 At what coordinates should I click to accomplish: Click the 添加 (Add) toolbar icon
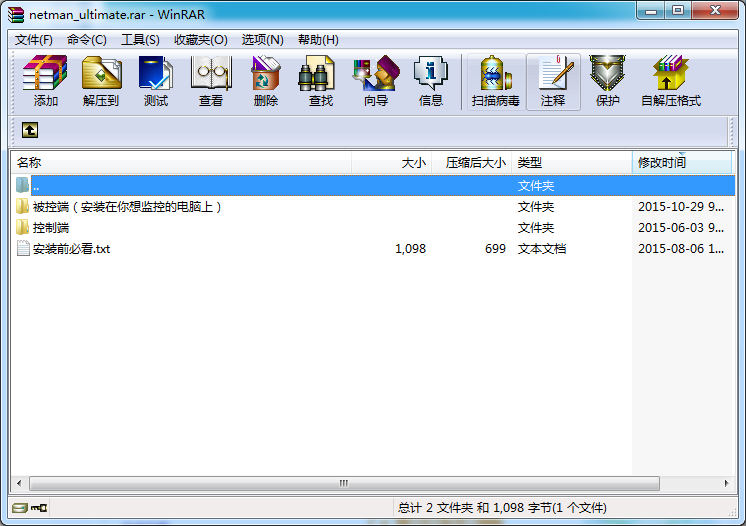(x=45, y=81)
